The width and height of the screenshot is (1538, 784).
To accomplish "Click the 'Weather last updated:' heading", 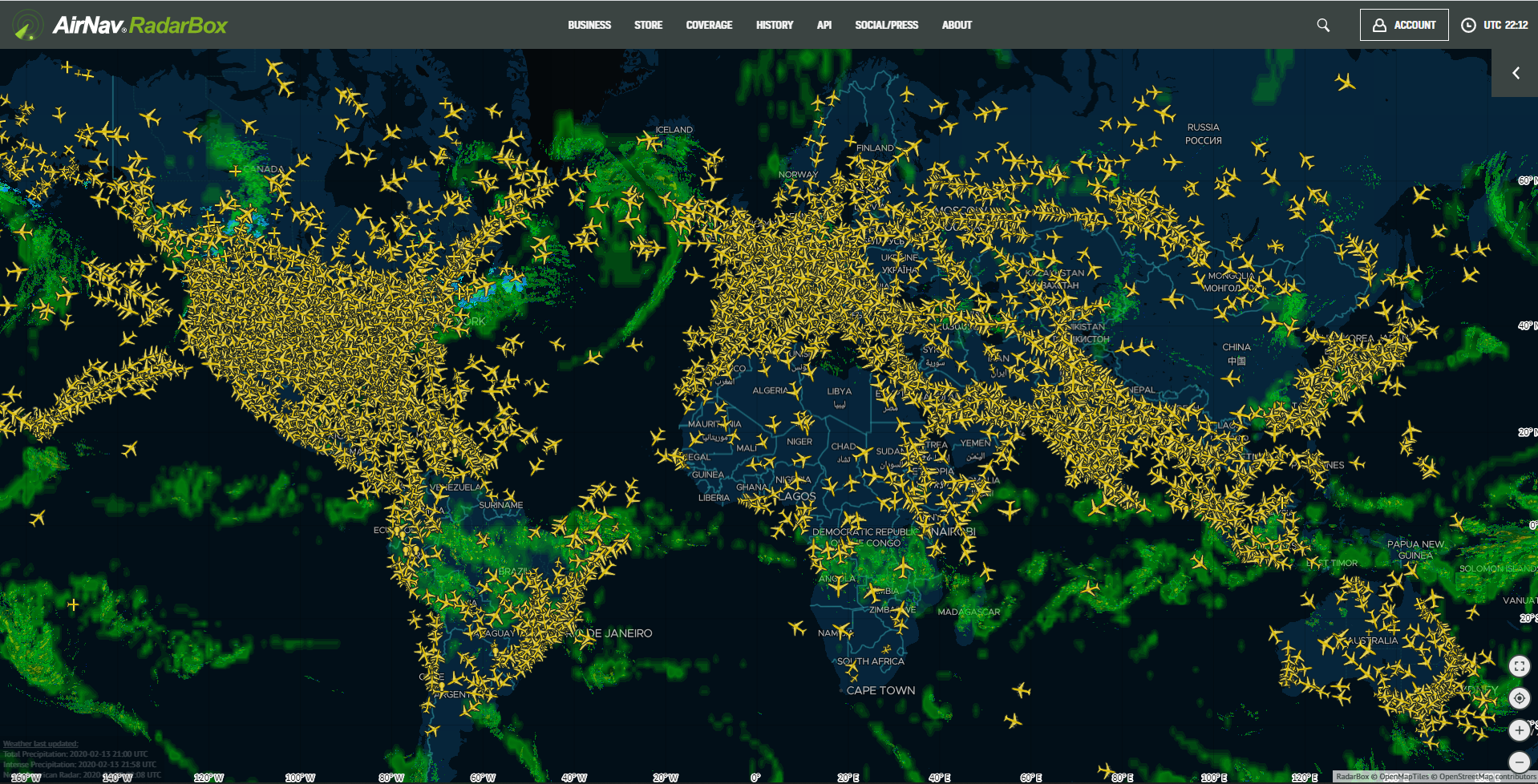I will click(x=41, y=744).
